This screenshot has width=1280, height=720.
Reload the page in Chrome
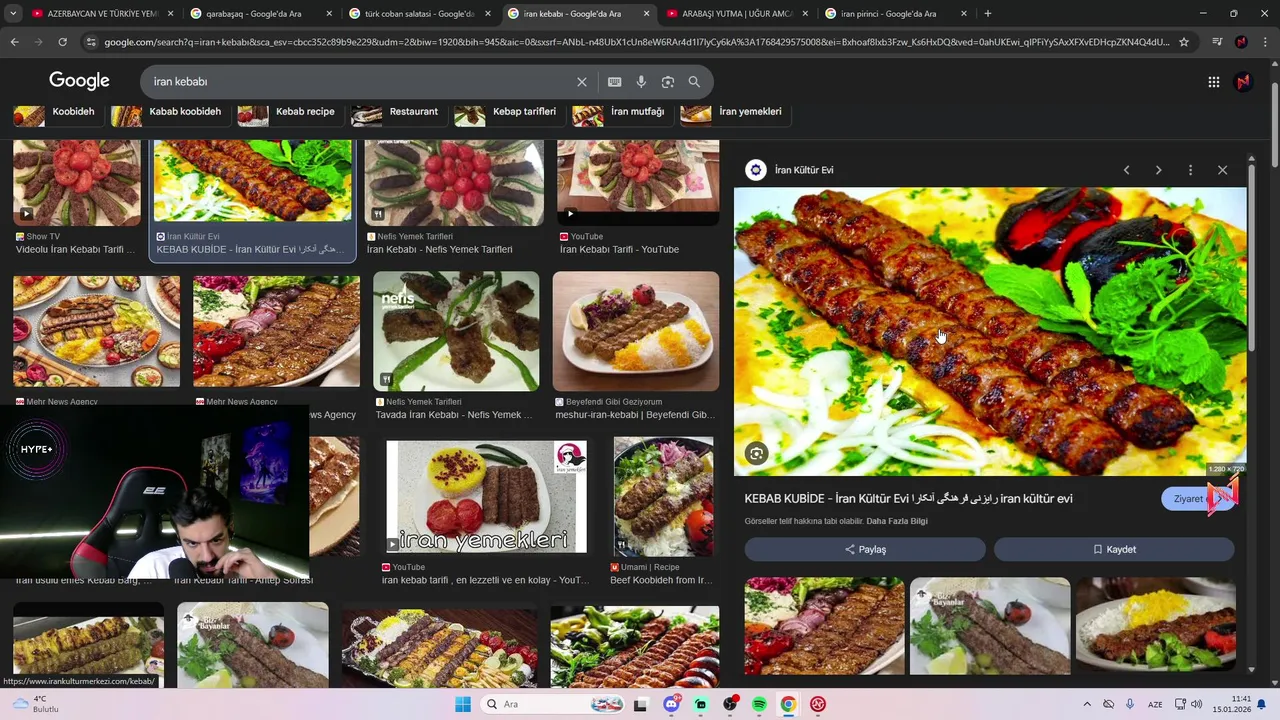[62, 42]
